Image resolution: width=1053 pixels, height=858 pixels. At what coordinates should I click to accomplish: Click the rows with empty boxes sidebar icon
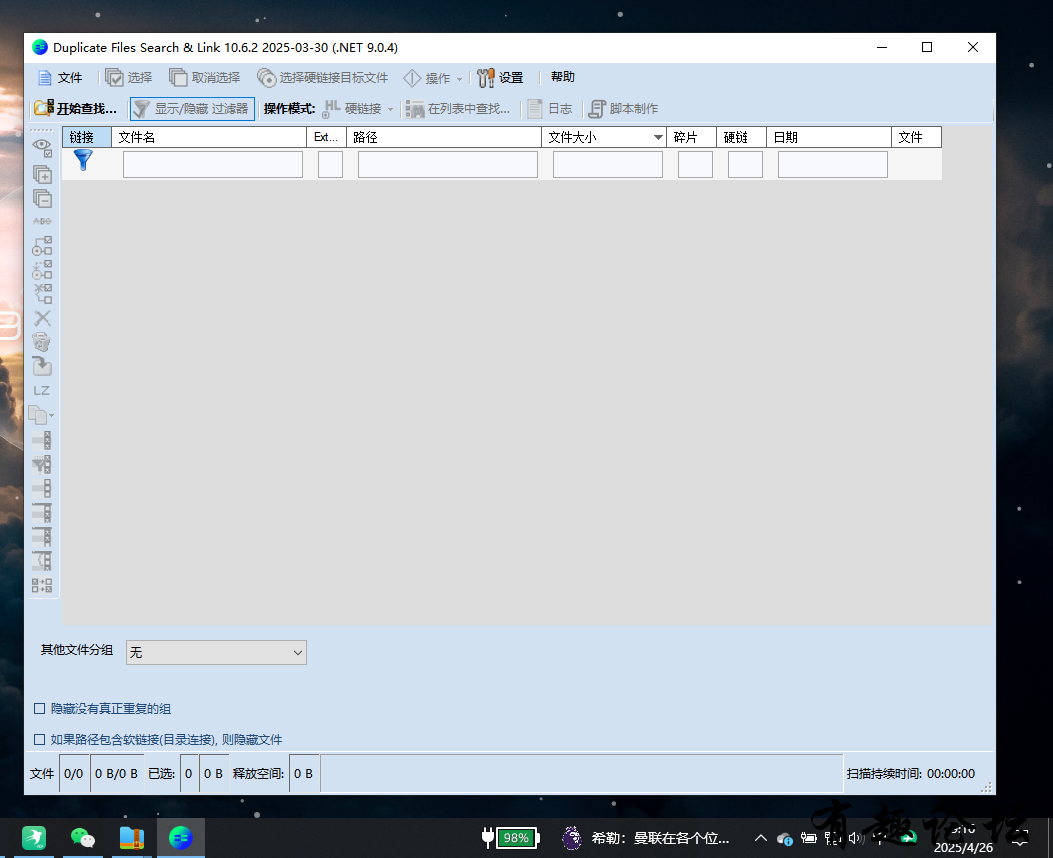pyautogui.click(x=42, y=488)
